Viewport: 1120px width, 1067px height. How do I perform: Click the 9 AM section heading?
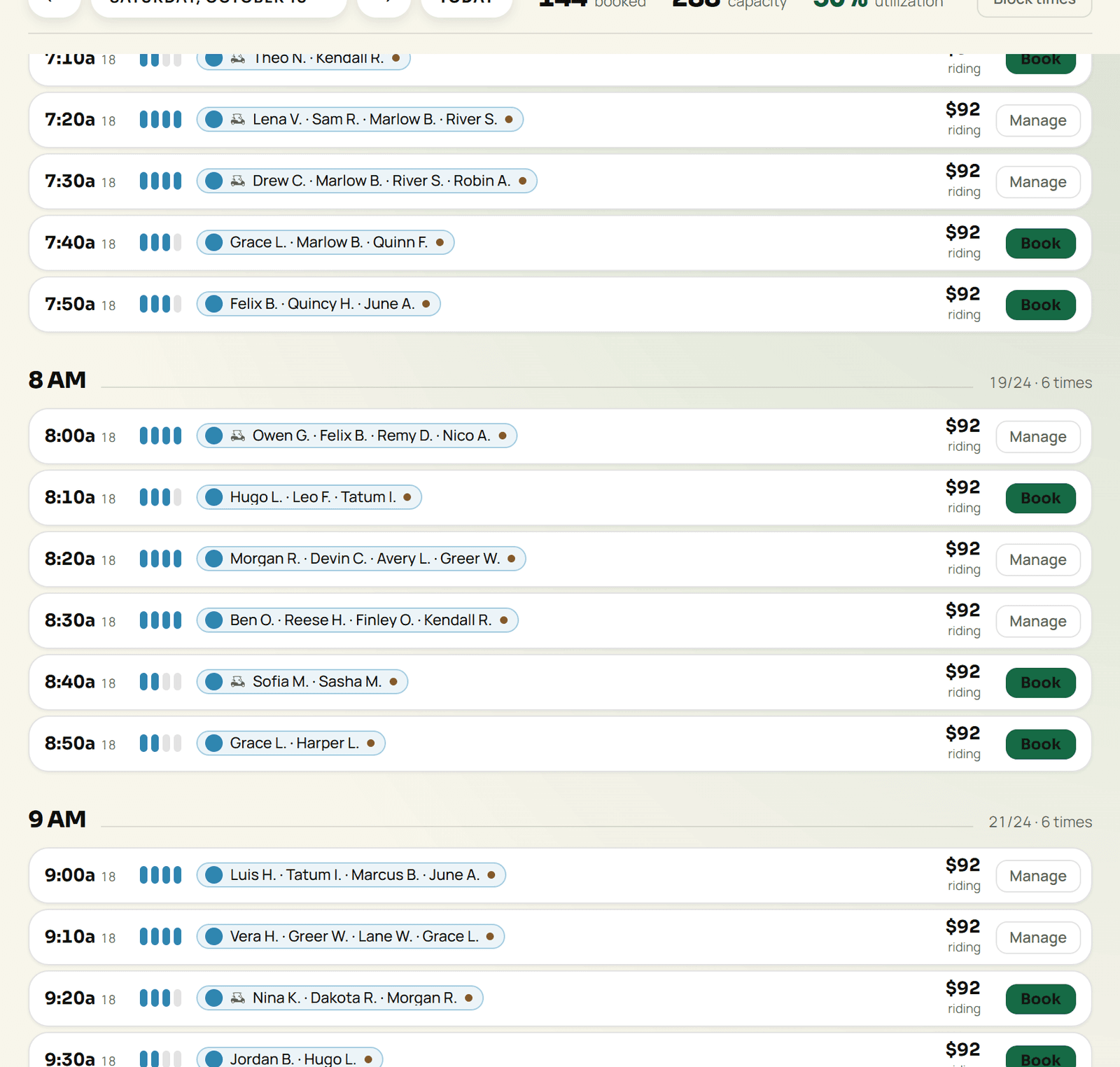coord(57,819)
